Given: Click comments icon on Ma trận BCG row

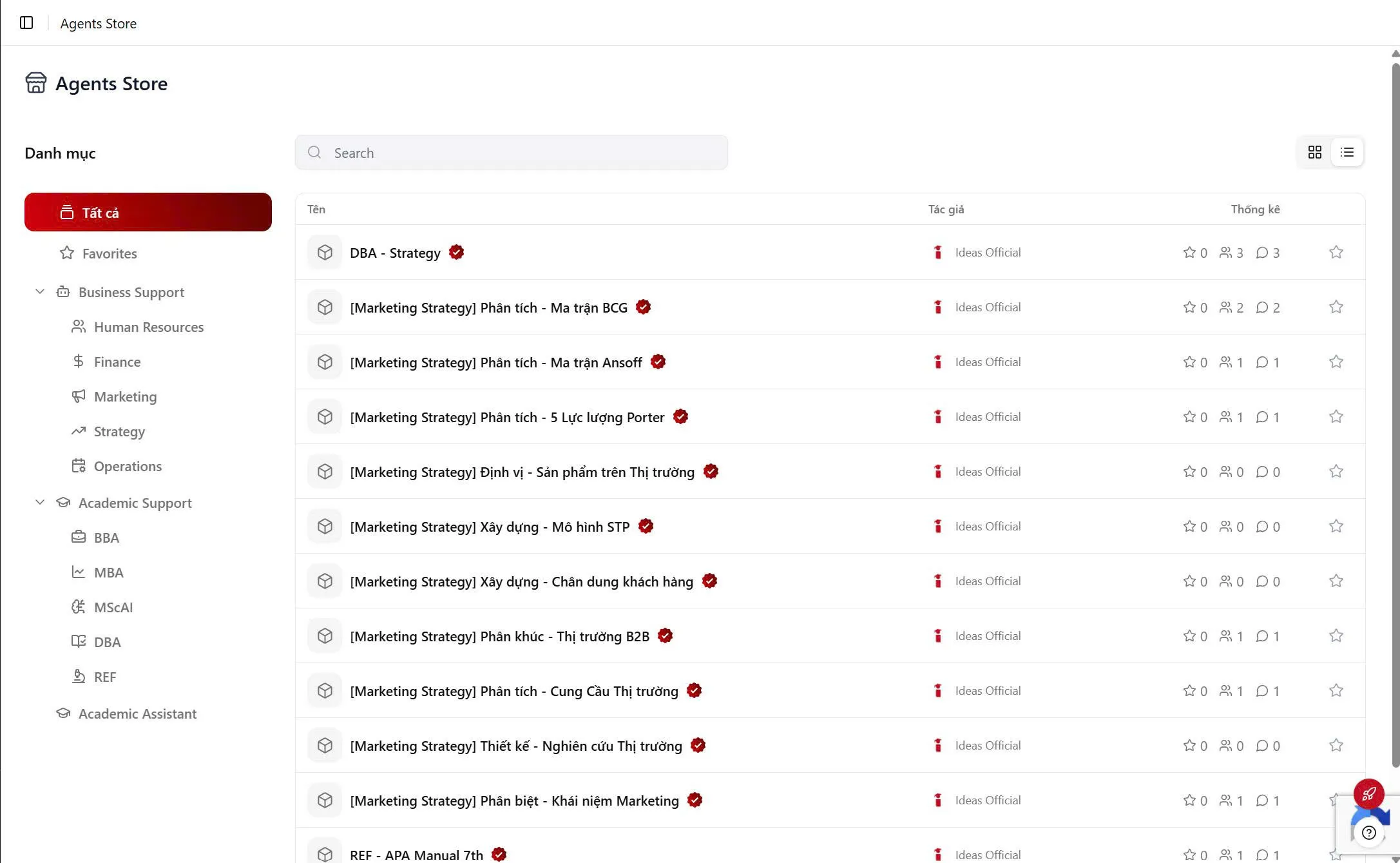Looking at the screenshot, I should coord(1262,307).
